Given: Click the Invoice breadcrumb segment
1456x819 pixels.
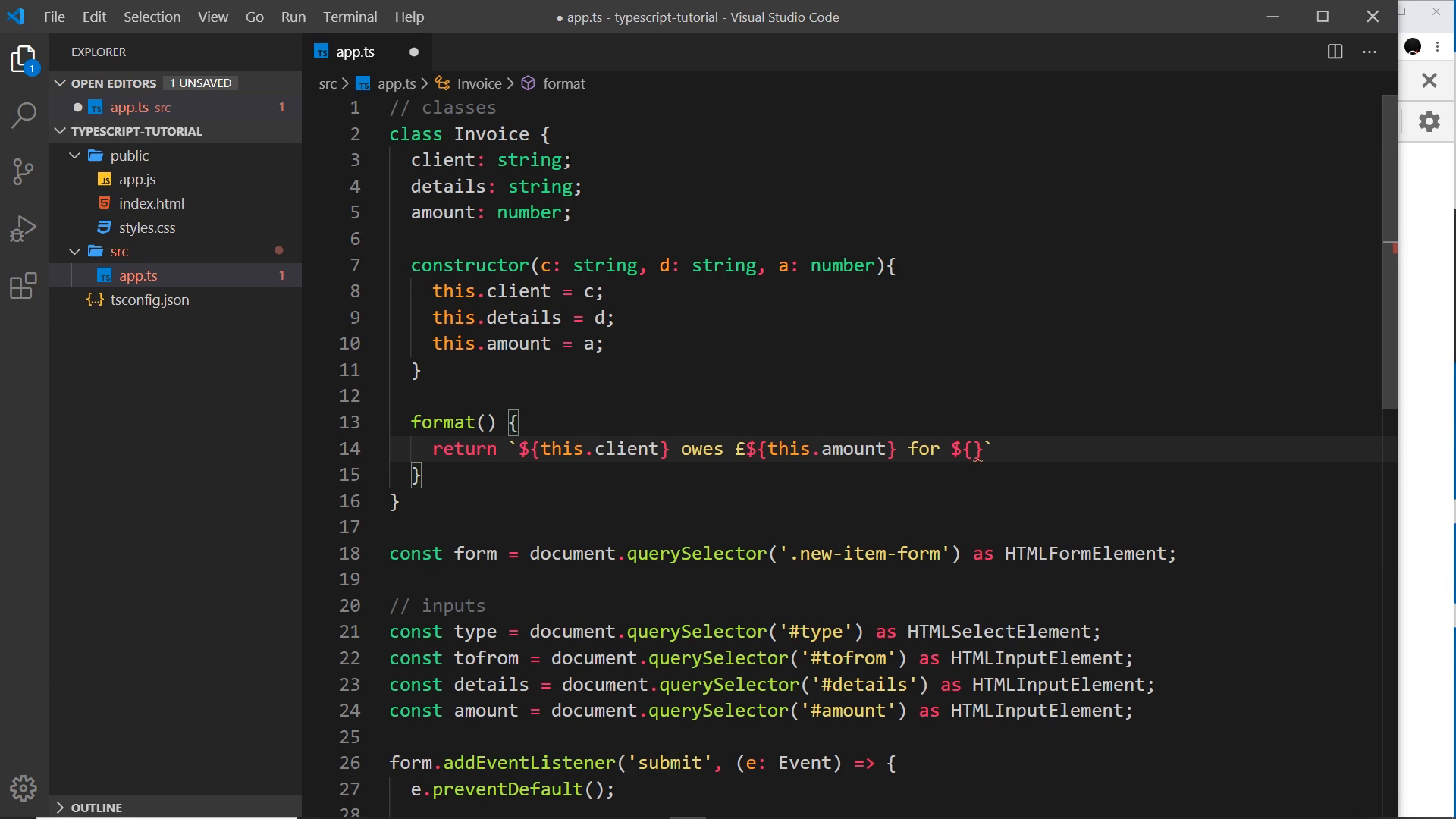Looking at the screenshot, I should click(479, 83).
